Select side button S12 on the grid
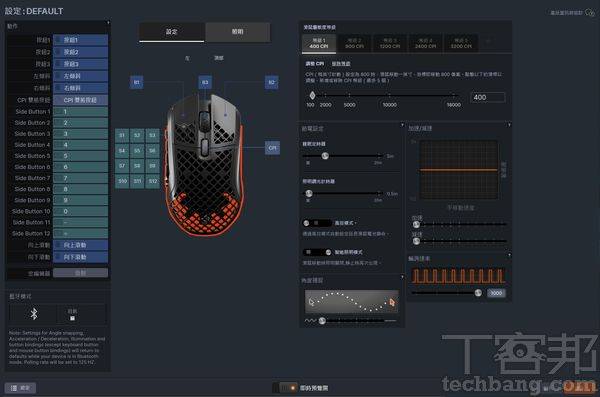This screenshot has width=600, height=397. [152, 181]
